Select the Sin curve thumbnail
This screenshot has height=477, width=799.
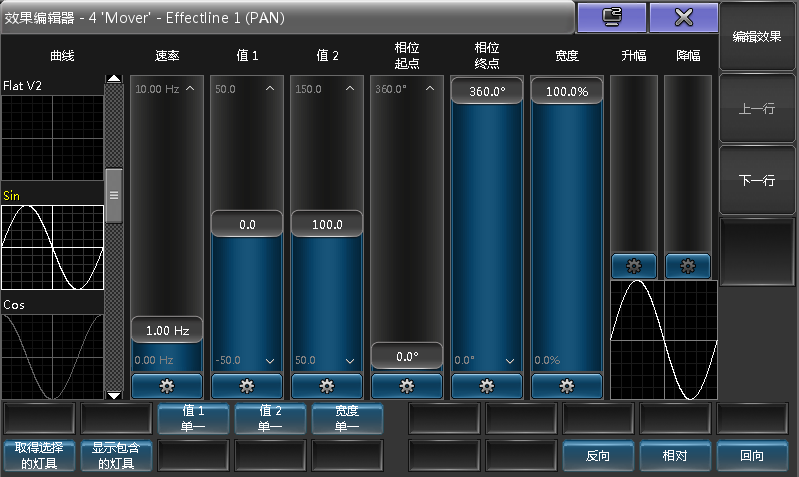point(52,247)
